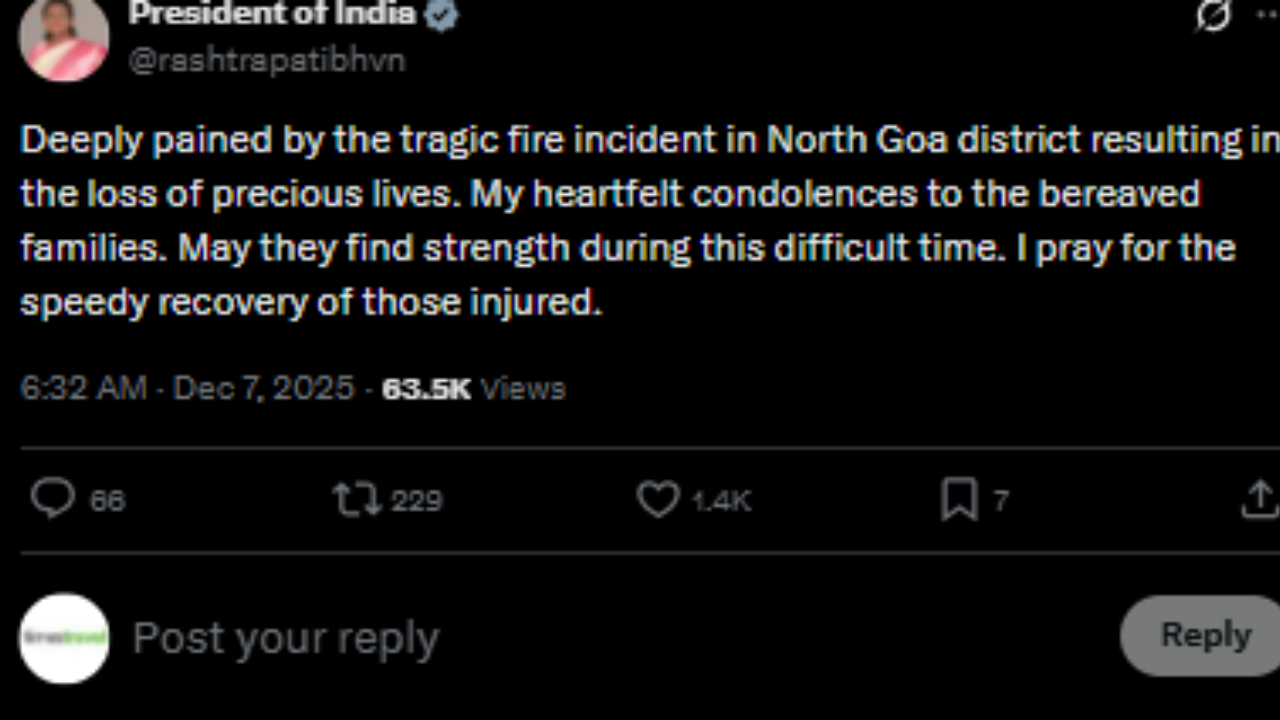Click the 229 reposts count
1280x720 pixels.
tap(416, 499)
